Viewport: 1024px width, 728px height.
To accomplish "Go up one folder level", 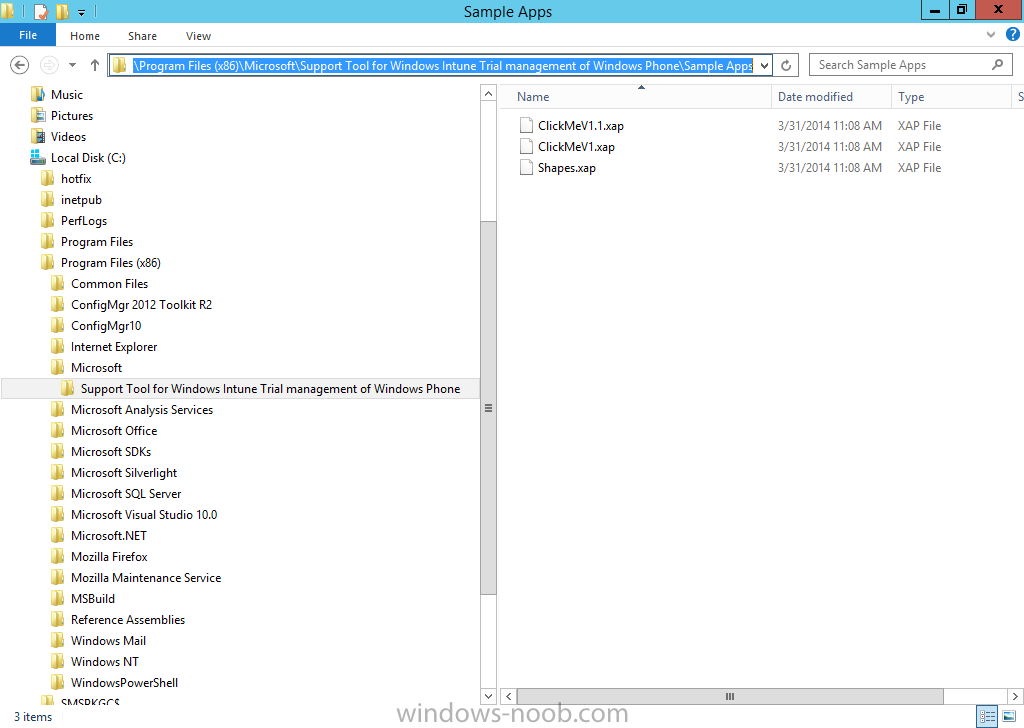I will click(x=95, y=65).
